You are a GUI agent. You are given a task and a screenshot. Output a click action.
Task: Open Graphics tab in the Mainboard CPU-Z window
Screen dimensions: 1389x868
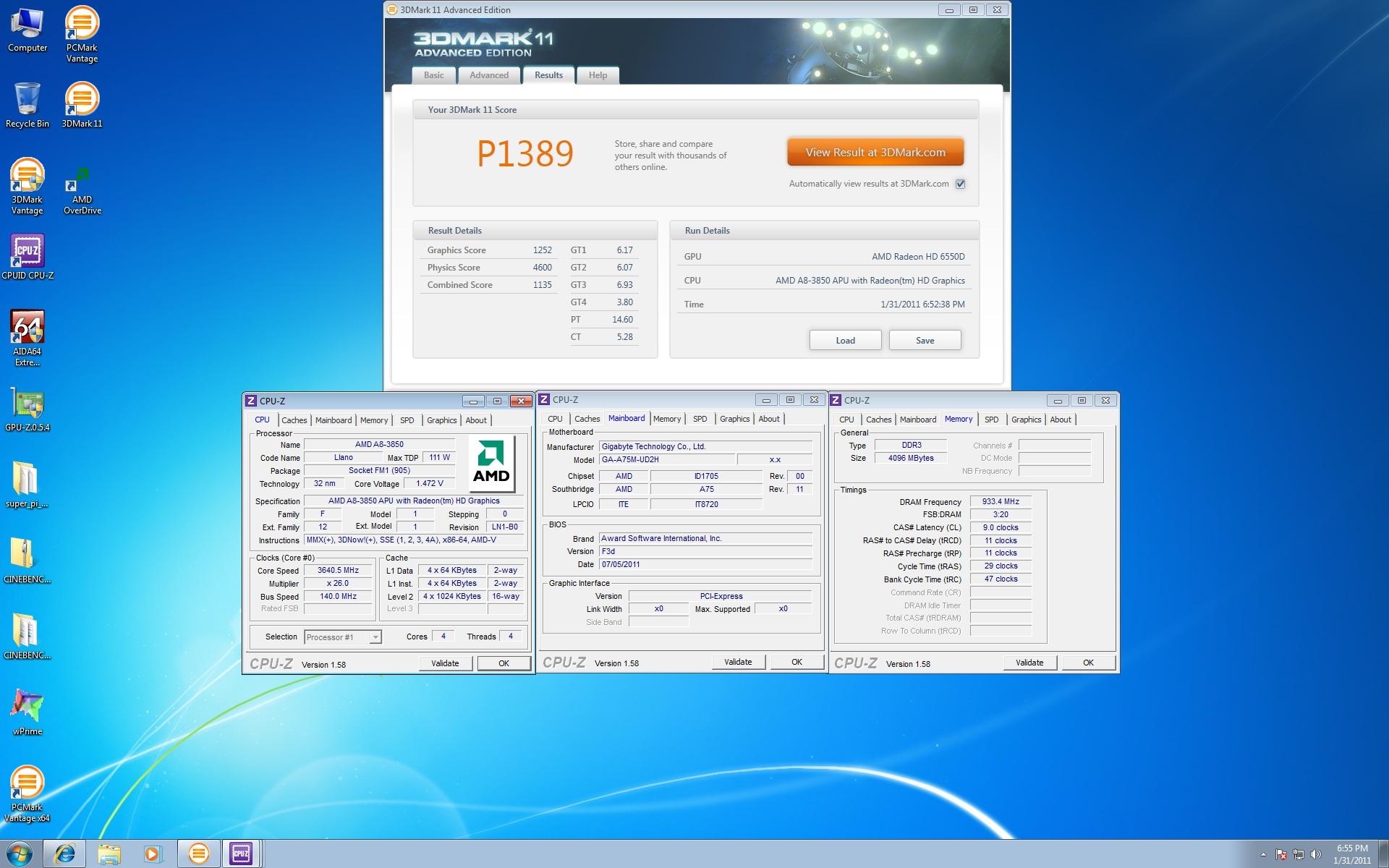(x=734, y=419)
